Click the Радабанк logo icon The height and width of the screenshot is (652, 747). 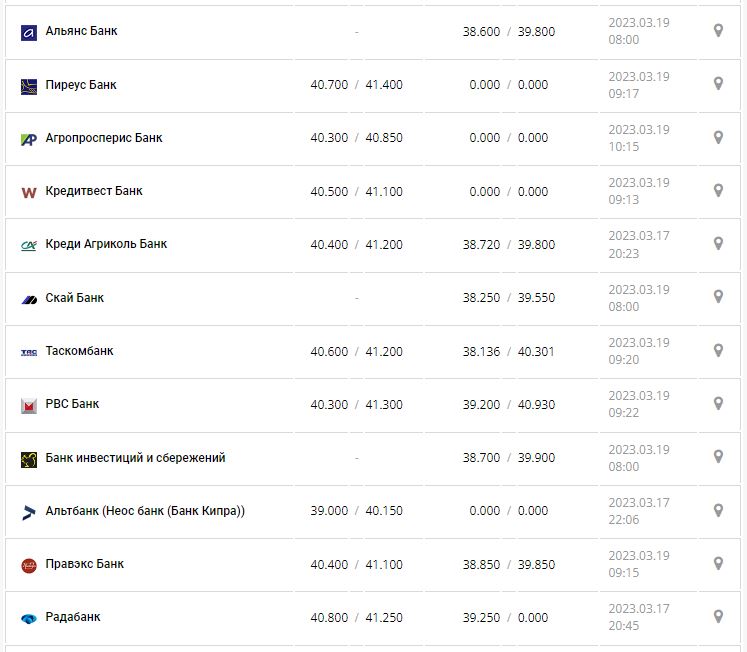(x=28, y=618)
